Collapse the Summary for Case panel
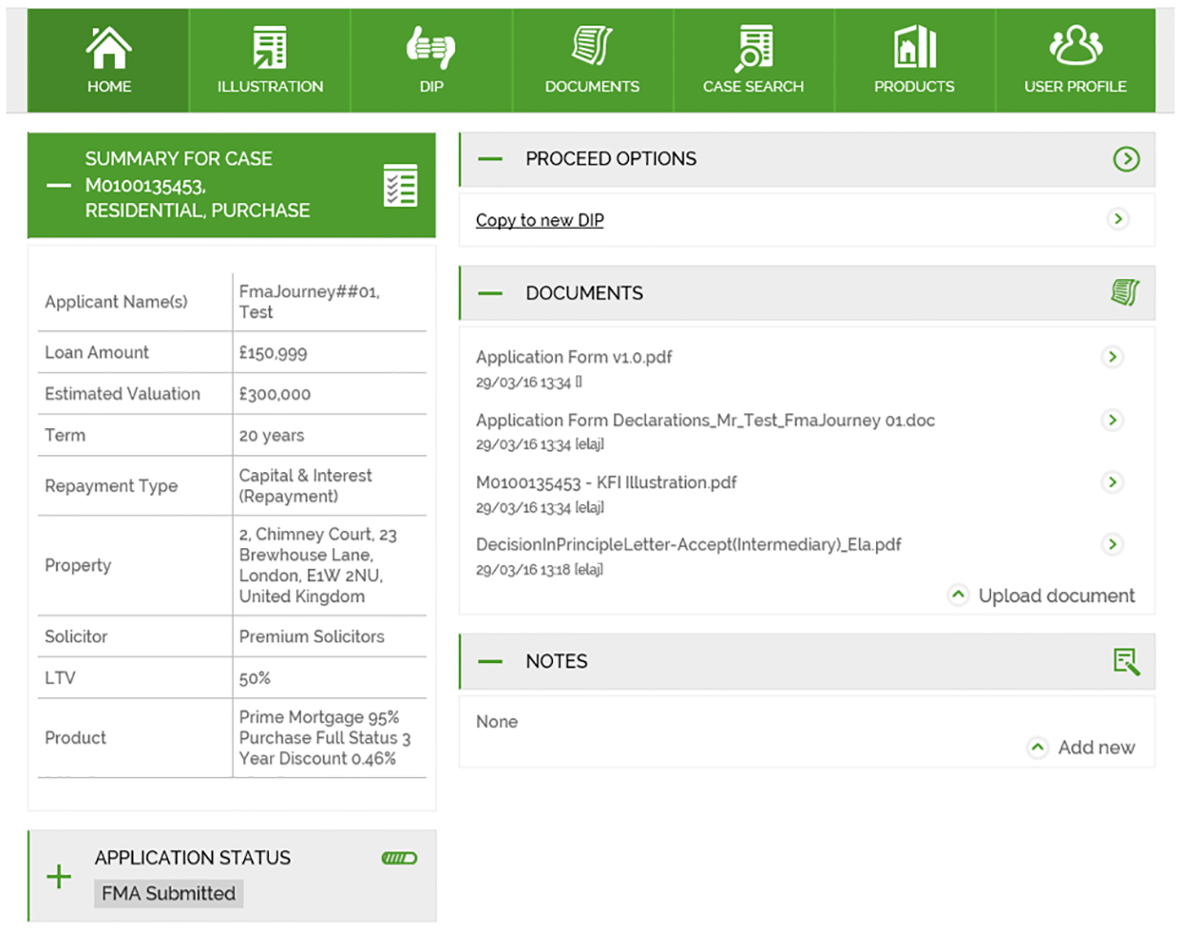The image size is (1181, 936). coord(60,185)
